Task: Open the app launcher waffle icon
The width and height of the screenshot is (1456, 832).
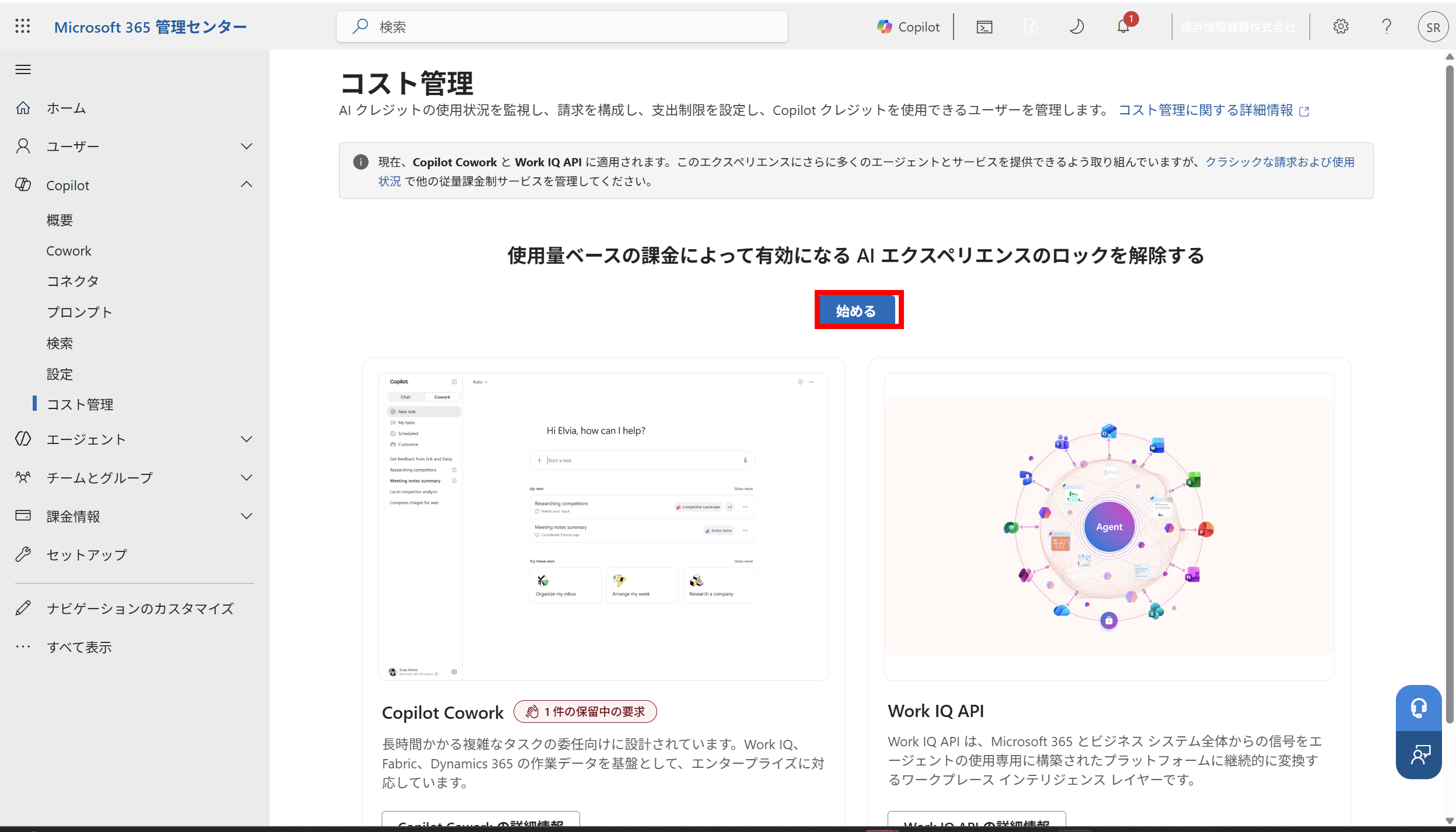Action: click(22, 26)
